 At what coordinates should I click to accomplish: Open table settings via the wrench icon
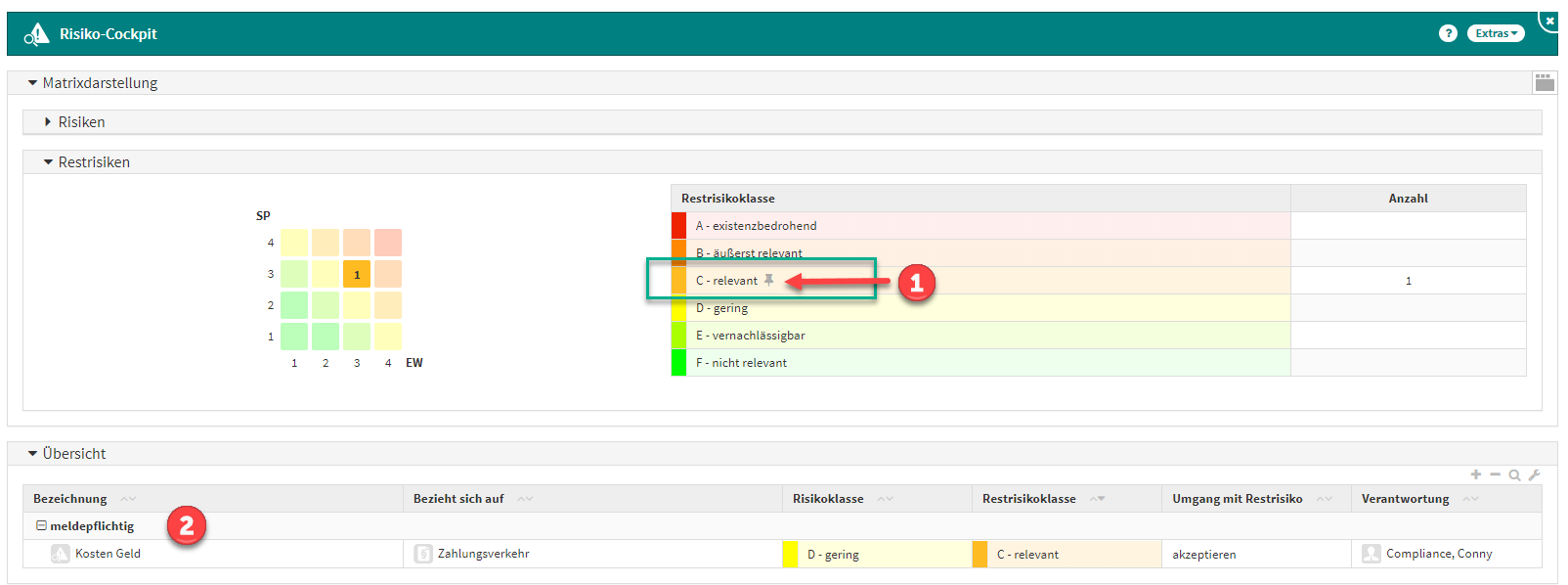[x=1534, y=475]
